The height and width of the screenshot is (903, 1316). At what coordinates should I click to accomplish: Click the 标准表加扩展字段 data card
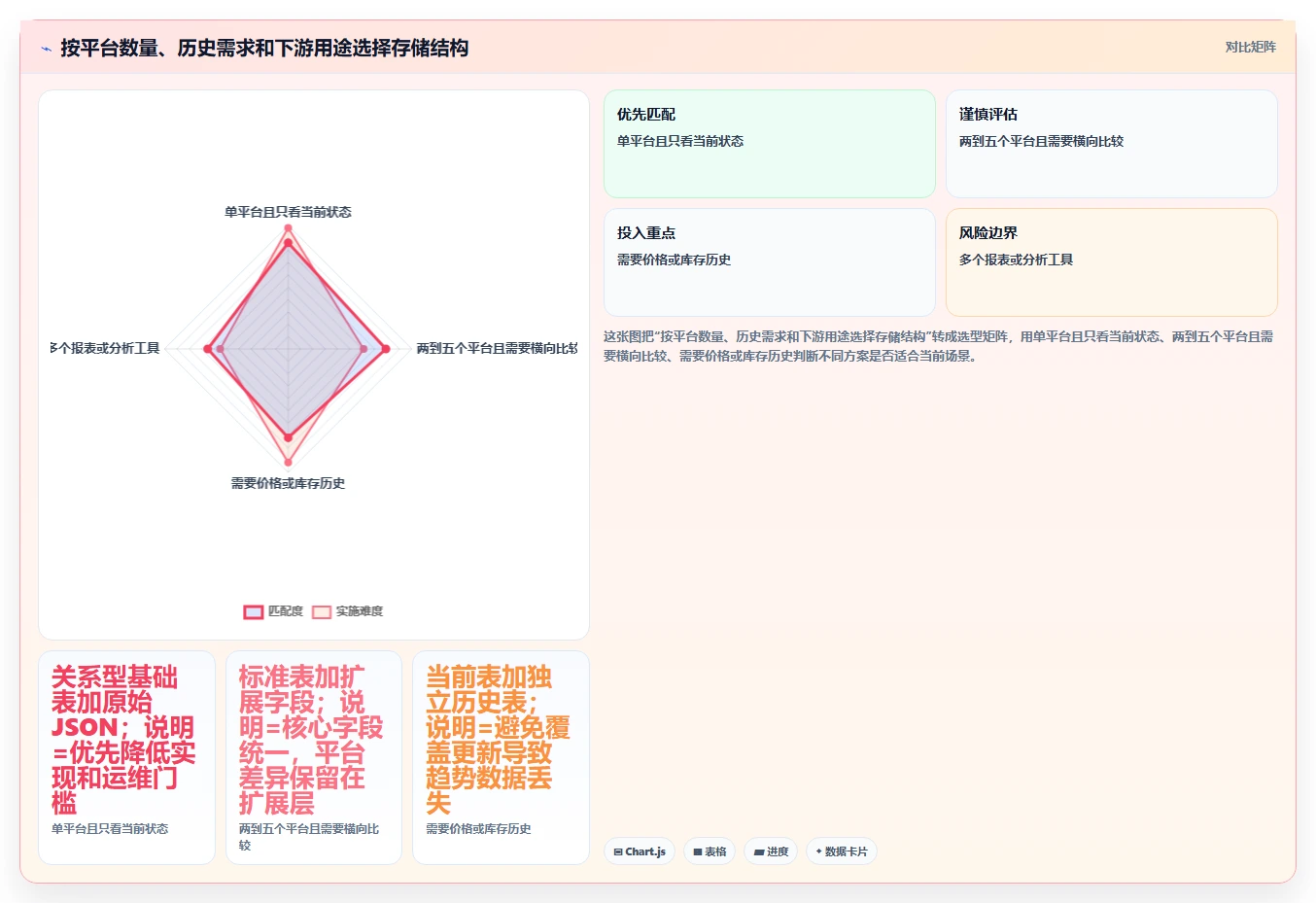click(314, 757)
